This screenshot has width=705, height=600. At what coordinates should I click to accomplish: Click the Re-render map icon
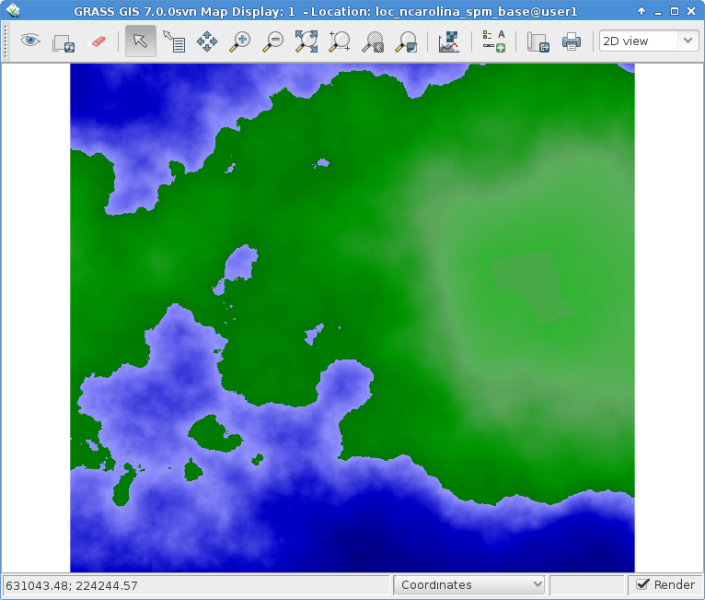click(x=64, y=41)
